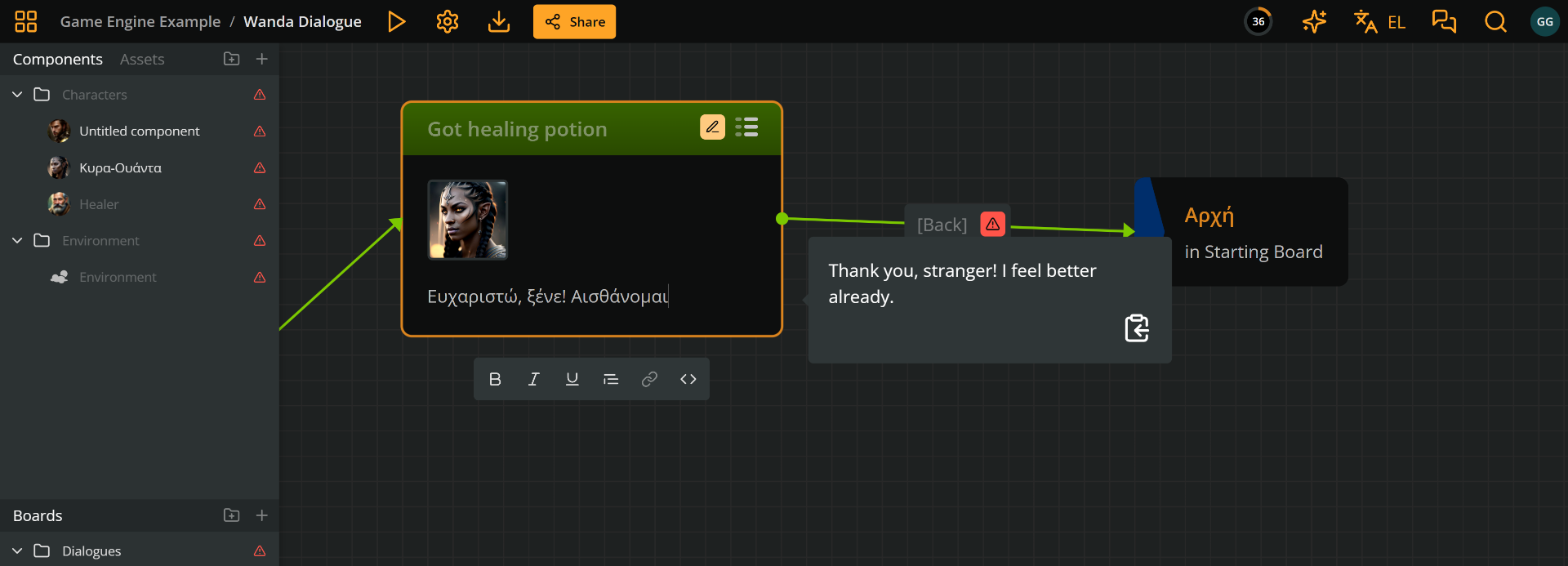
Task: Select the Healer character component
Action: click(99, 204)
